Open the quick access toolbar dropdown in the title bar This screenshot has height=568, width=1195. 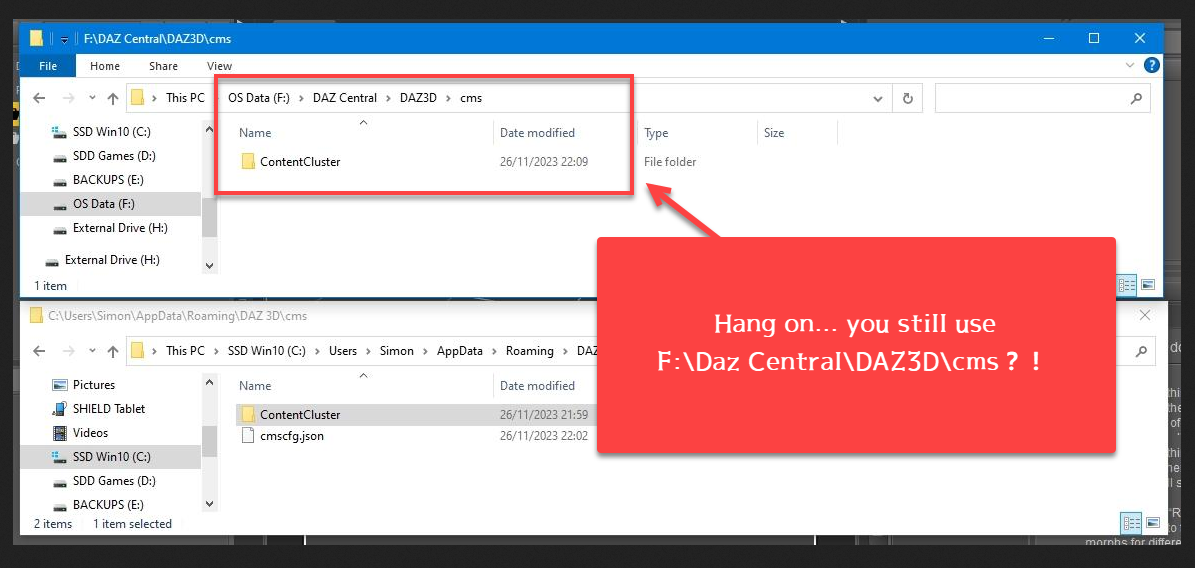[x=65, y=38]
